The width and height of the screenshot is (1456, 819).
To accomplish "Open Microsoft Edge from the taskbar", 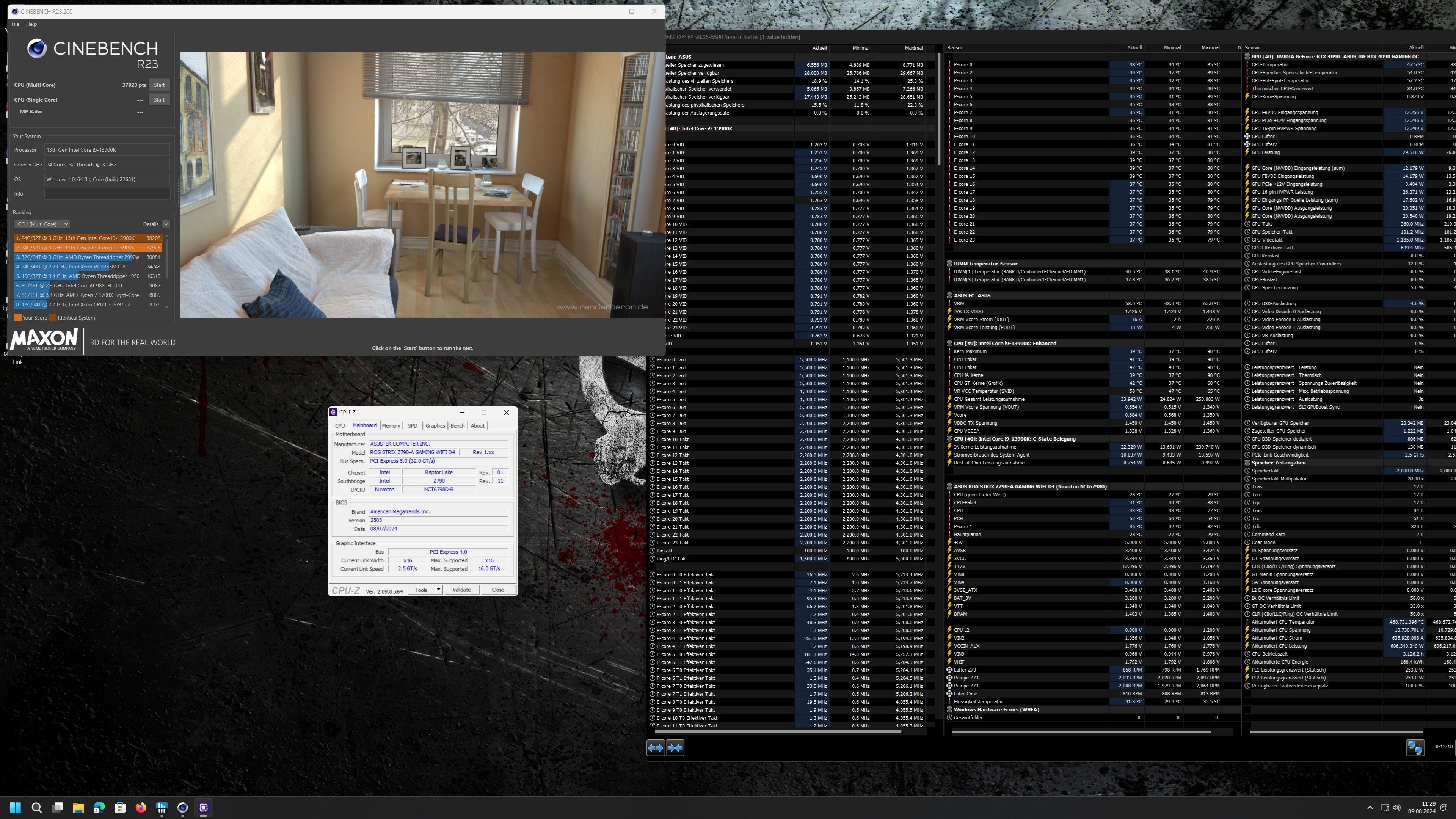I will pyautogui.click(x=99, y=807).
